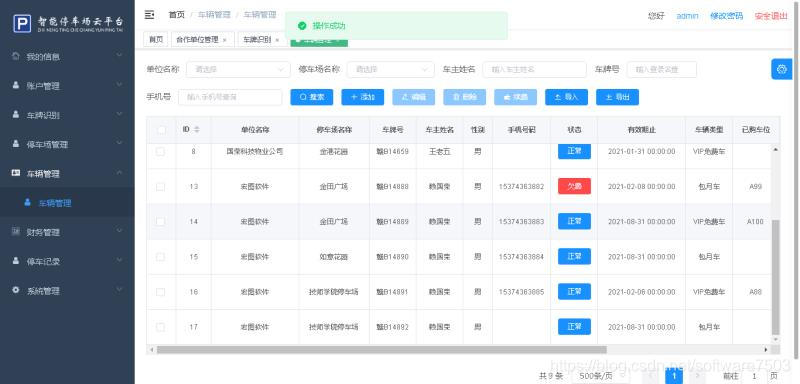Open the blue settings gear button
800x384 pixels.
pos(781,69)
